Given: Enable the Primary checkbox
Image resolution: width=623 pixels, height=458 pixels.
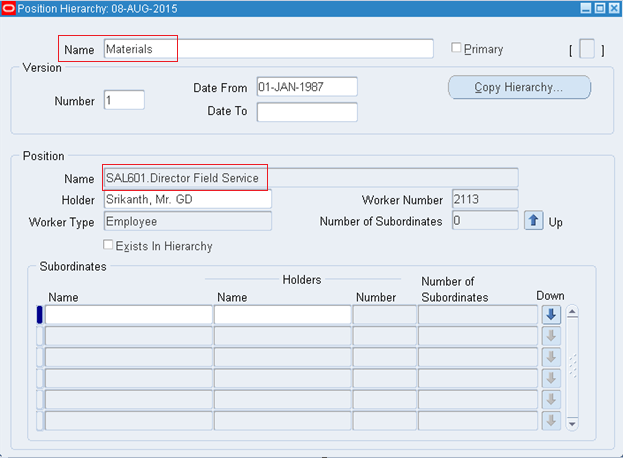Looking at the screenshot, I should pyautogui.click(x=457, y=48).
